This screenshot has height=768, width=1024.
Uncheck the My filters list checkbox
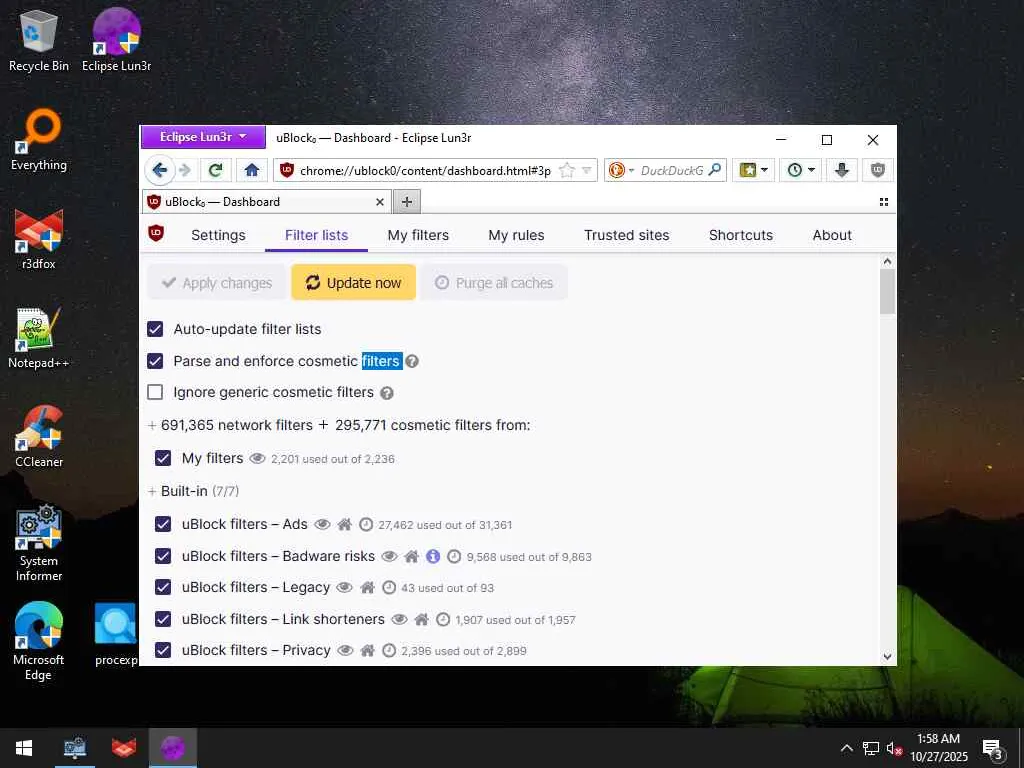163,458
